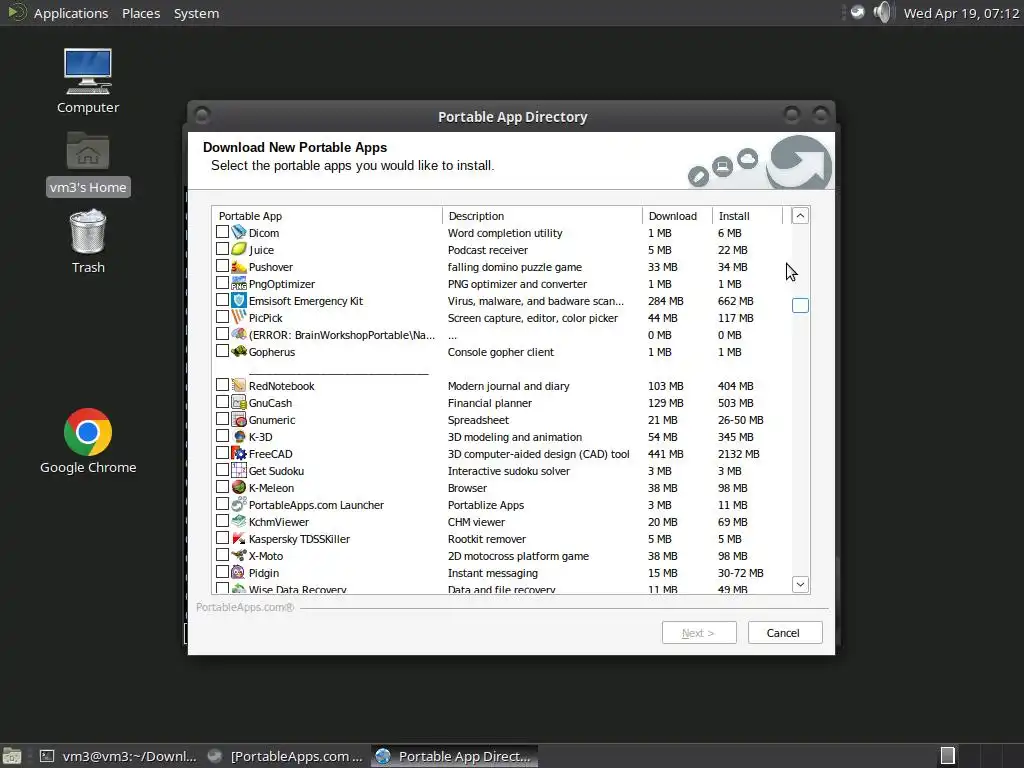
Task: Switch to PortableApps.com taskbar window
Action: point(285,756)
